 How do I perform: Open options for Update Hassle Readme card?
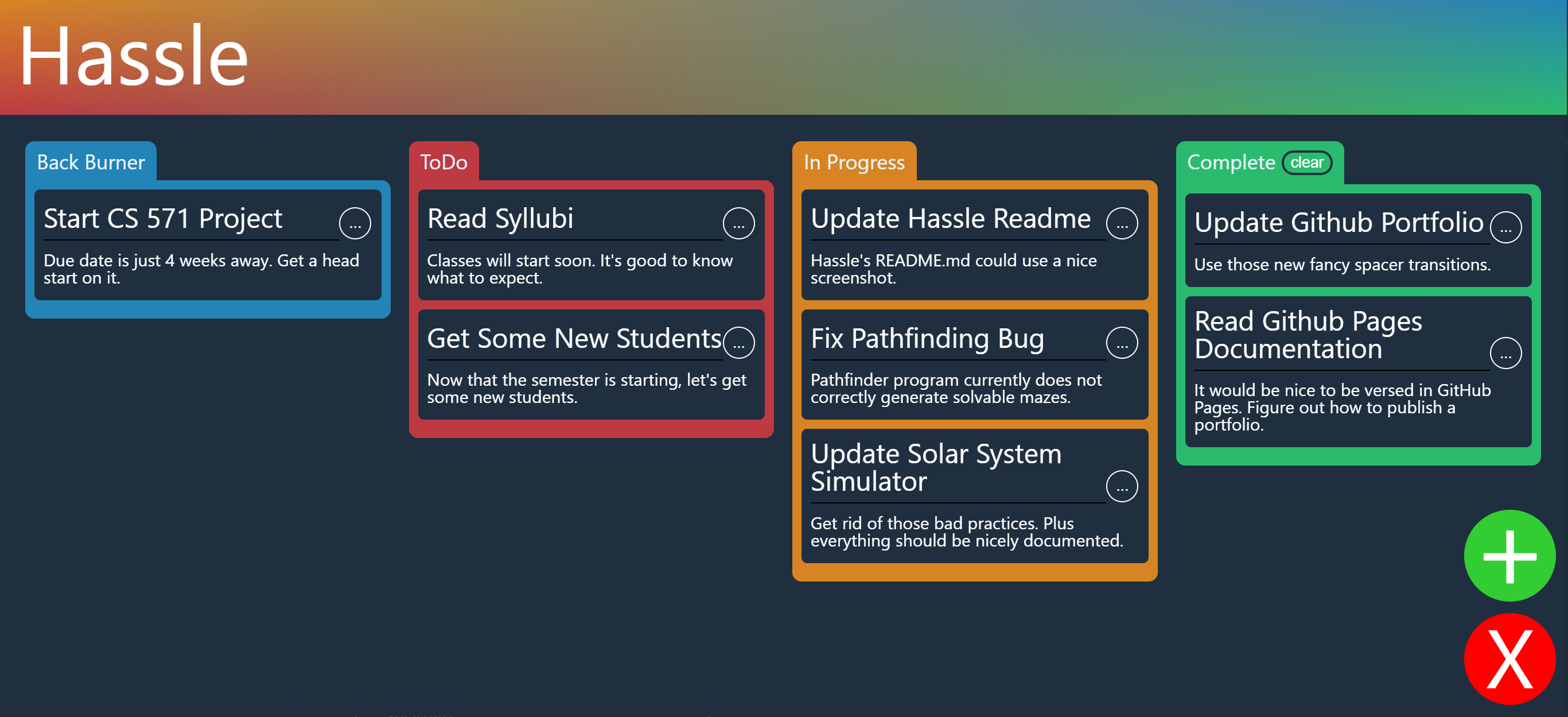(1123, 223)
